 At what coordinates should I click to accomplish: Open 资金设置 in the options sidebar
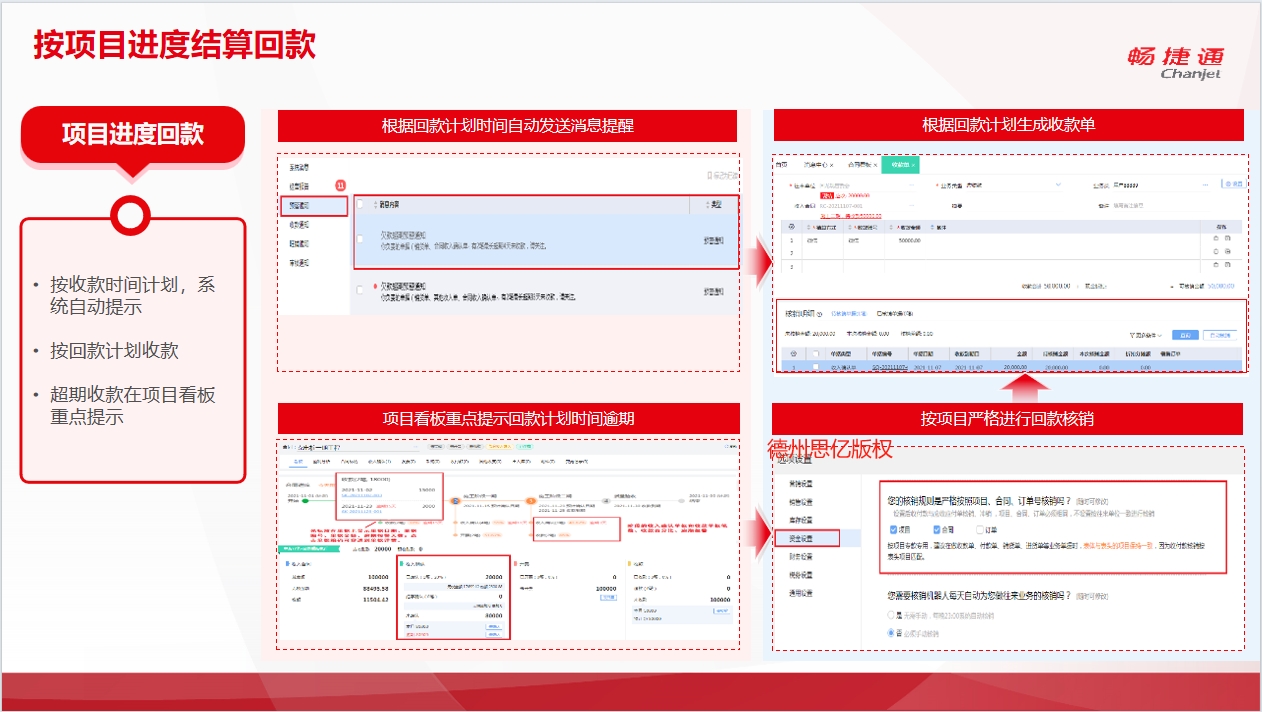(x=805, y=539)
